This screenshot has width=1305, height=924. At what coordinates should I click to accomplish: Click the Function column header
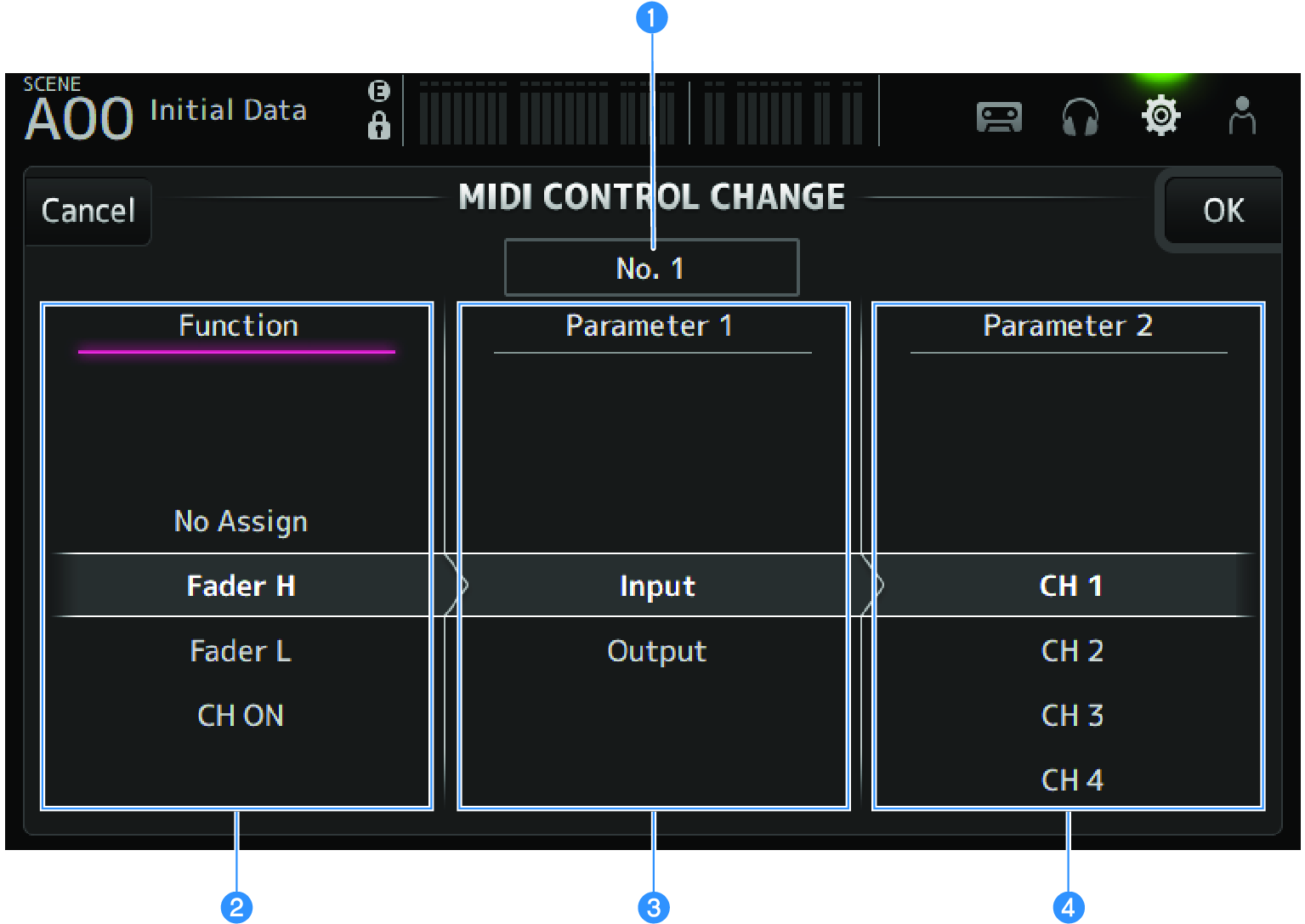(238, 326)
